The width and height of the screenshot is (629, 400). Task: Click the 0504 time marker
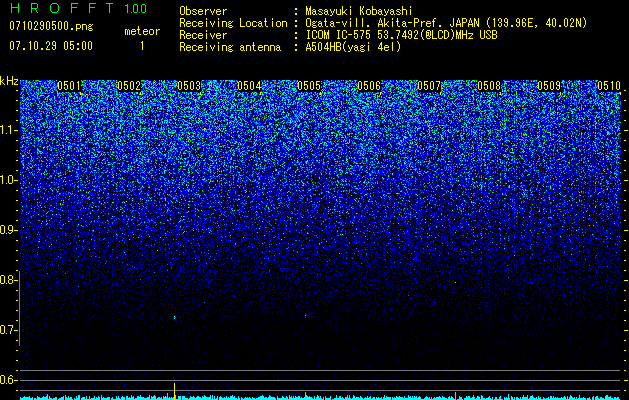click(x=249, y=86)
